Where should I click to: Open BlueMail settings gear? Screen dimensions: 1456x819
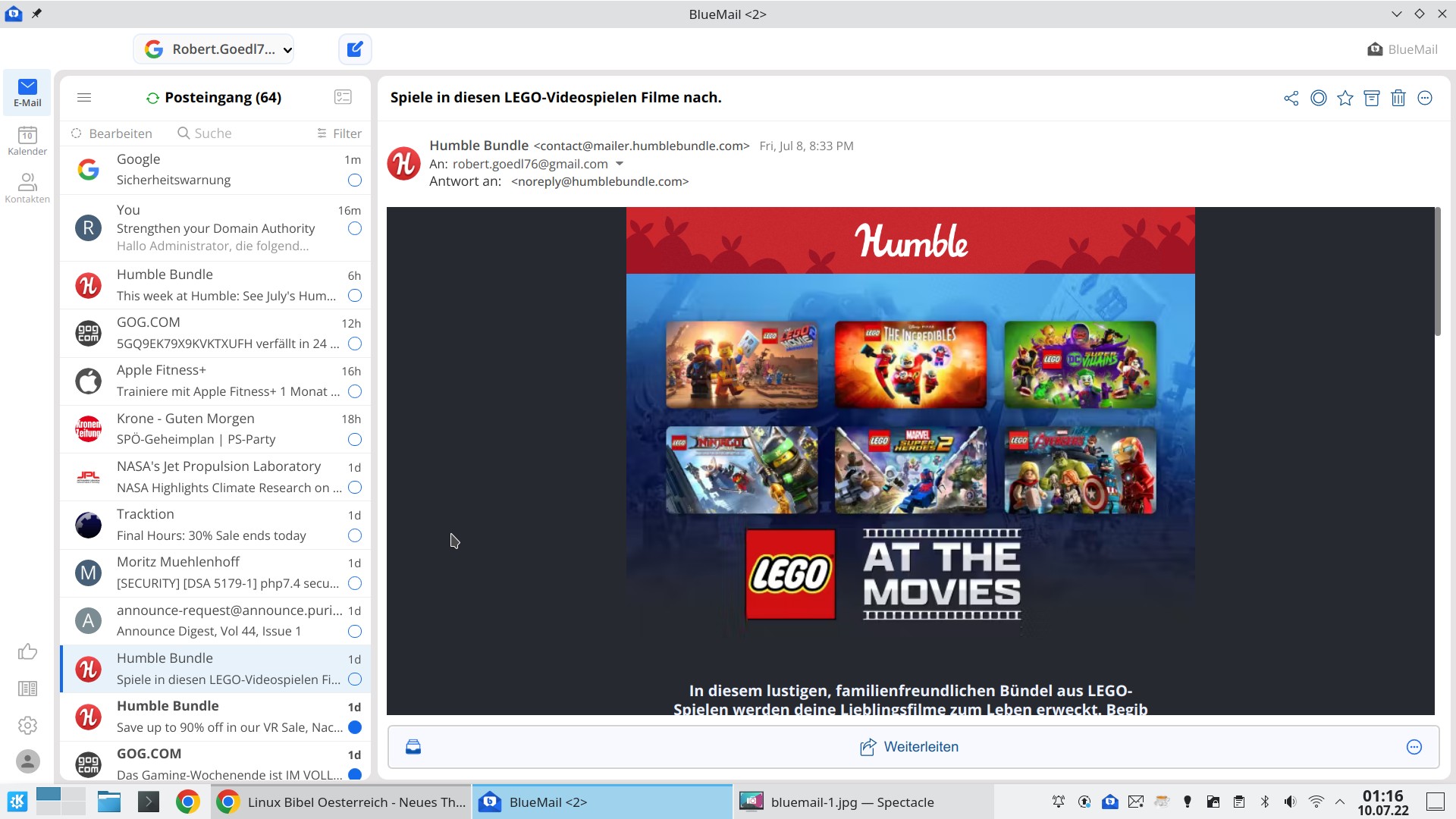coord(27,726)
